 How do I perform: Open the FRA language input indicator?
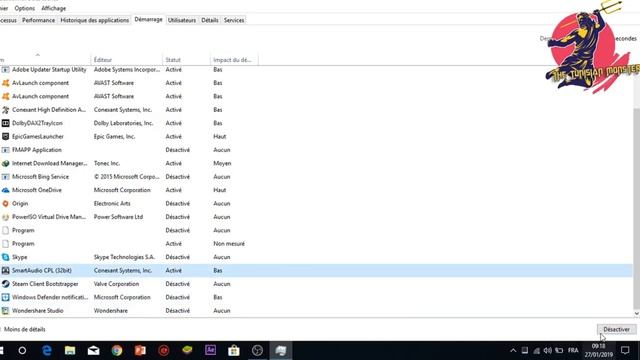point(573,351)
